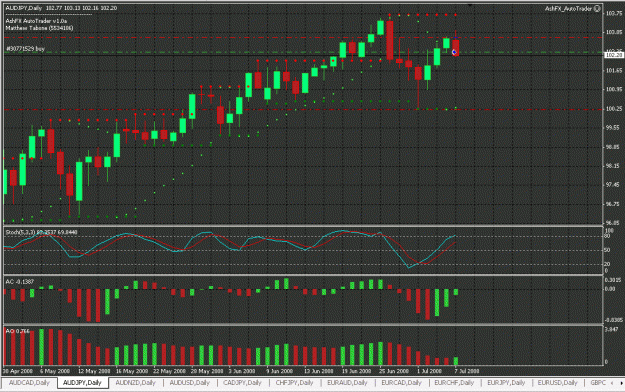625x392 pixels.
Task: Open the EURUSD,Daily chart tab
Action: tap(558, 383)
